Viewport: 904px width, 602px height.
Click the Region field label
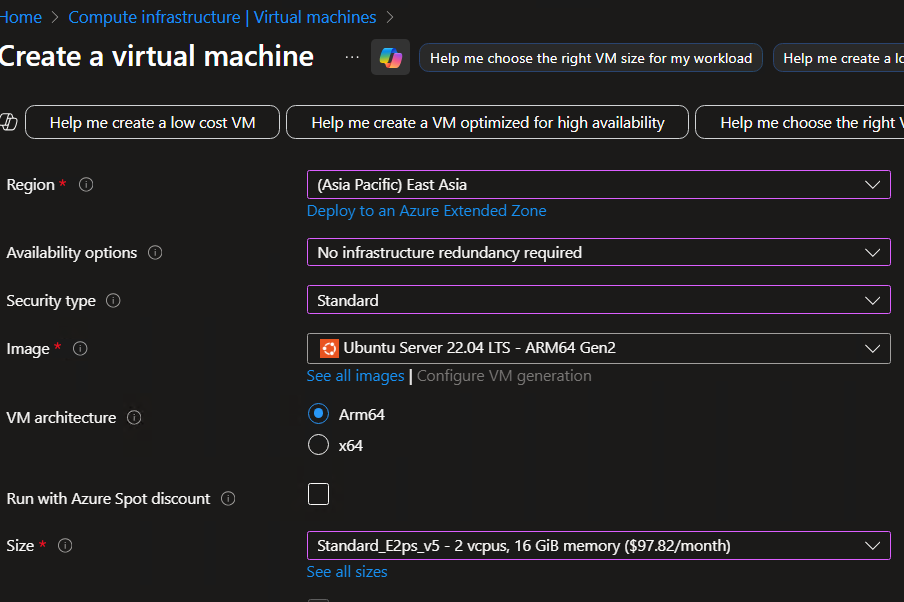(31, 185)
